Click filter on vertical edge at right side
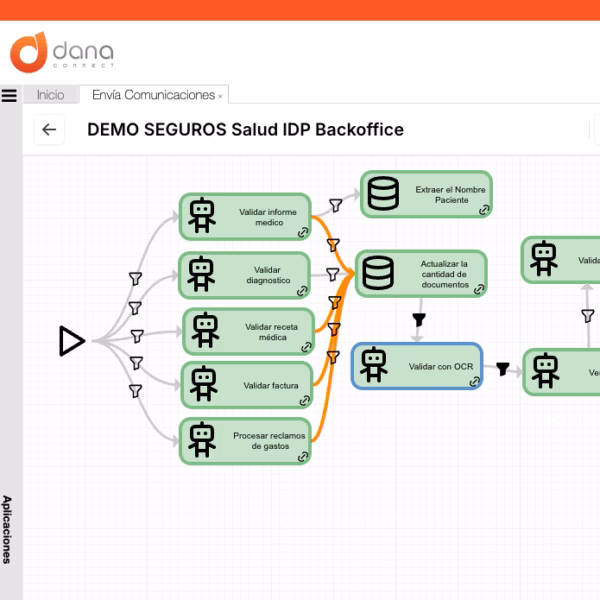Screen dimensions: 600x600 [588, 316]
